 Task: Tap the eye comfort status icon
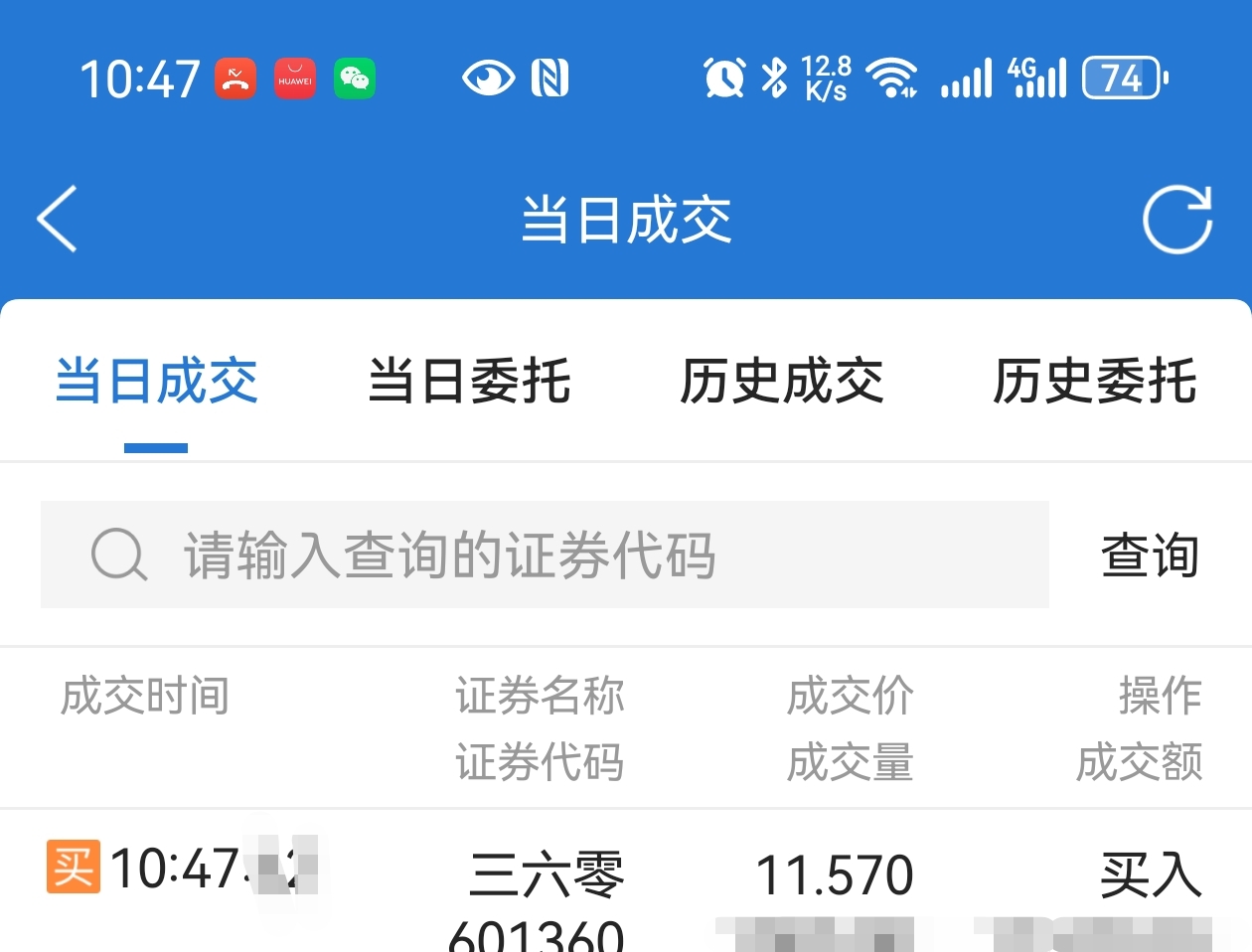[488, 78]
